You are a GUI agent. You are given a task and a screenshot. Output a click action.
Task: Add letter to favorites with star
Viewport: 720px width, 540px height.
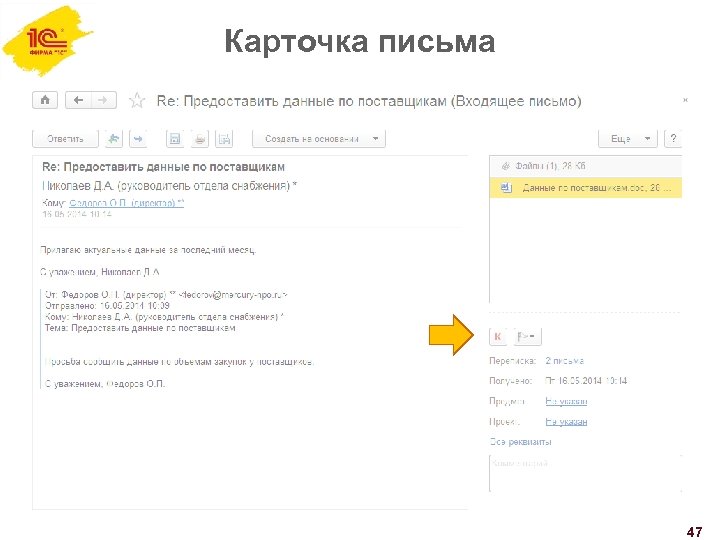click(137, 100)
